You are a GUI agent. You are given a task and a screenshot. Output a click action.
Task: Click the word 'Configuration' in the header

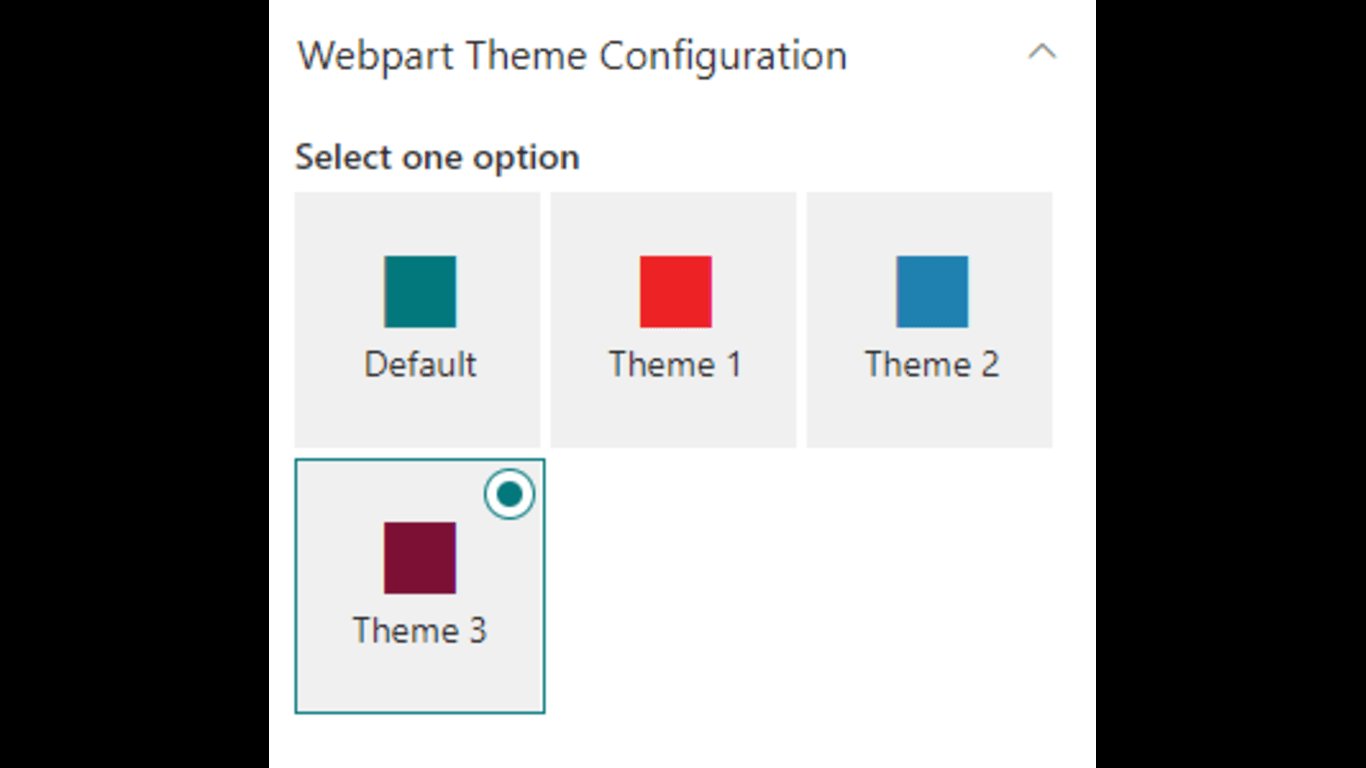(722, 56)
